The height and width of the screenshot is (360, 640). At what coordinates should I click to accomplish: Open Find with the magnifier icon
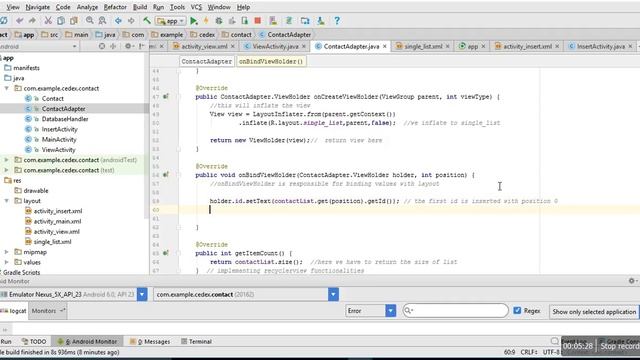point(90,21)
